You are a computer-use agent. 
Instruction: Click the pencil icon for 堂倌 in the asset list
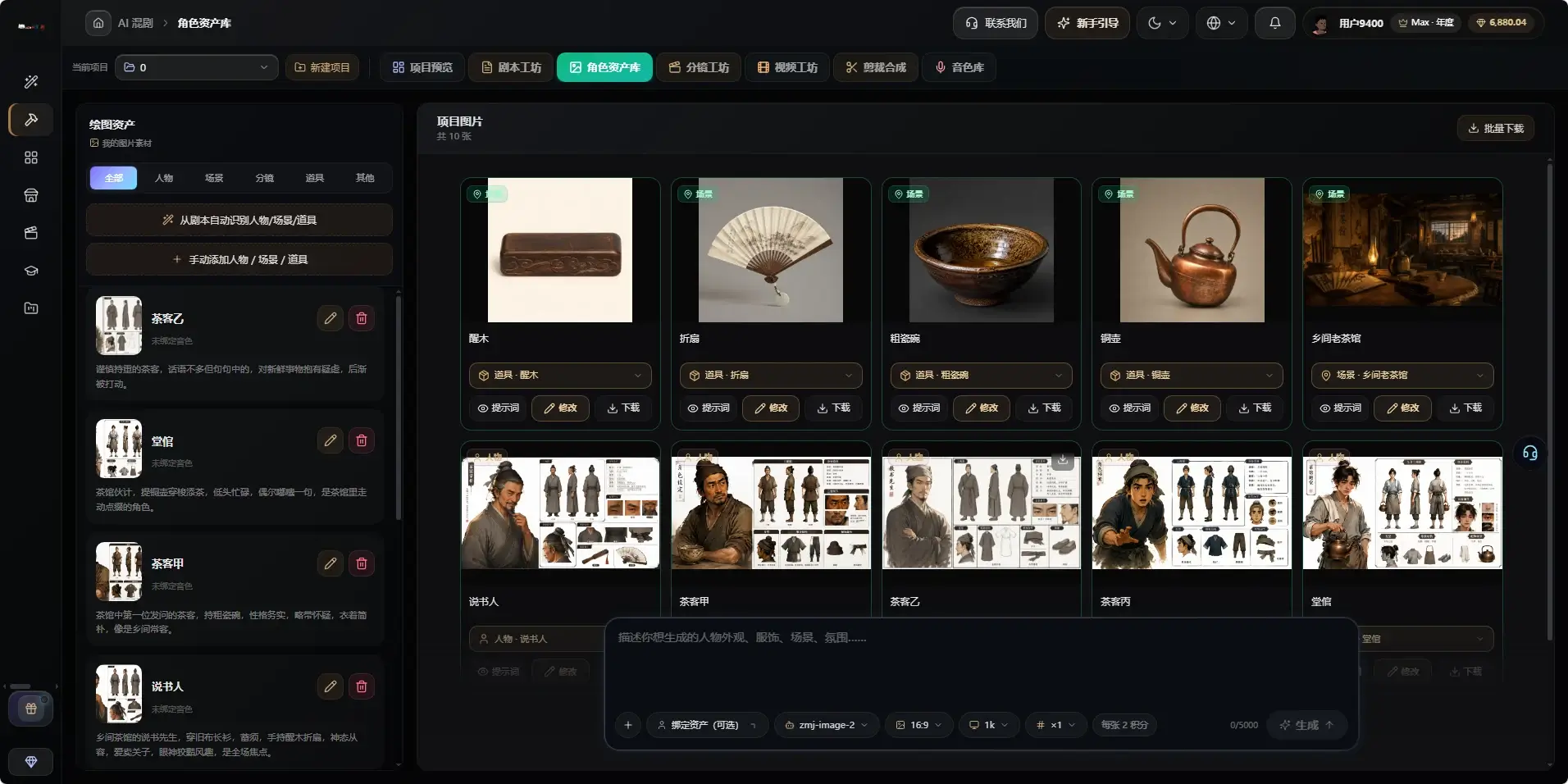tap(330, 440)
